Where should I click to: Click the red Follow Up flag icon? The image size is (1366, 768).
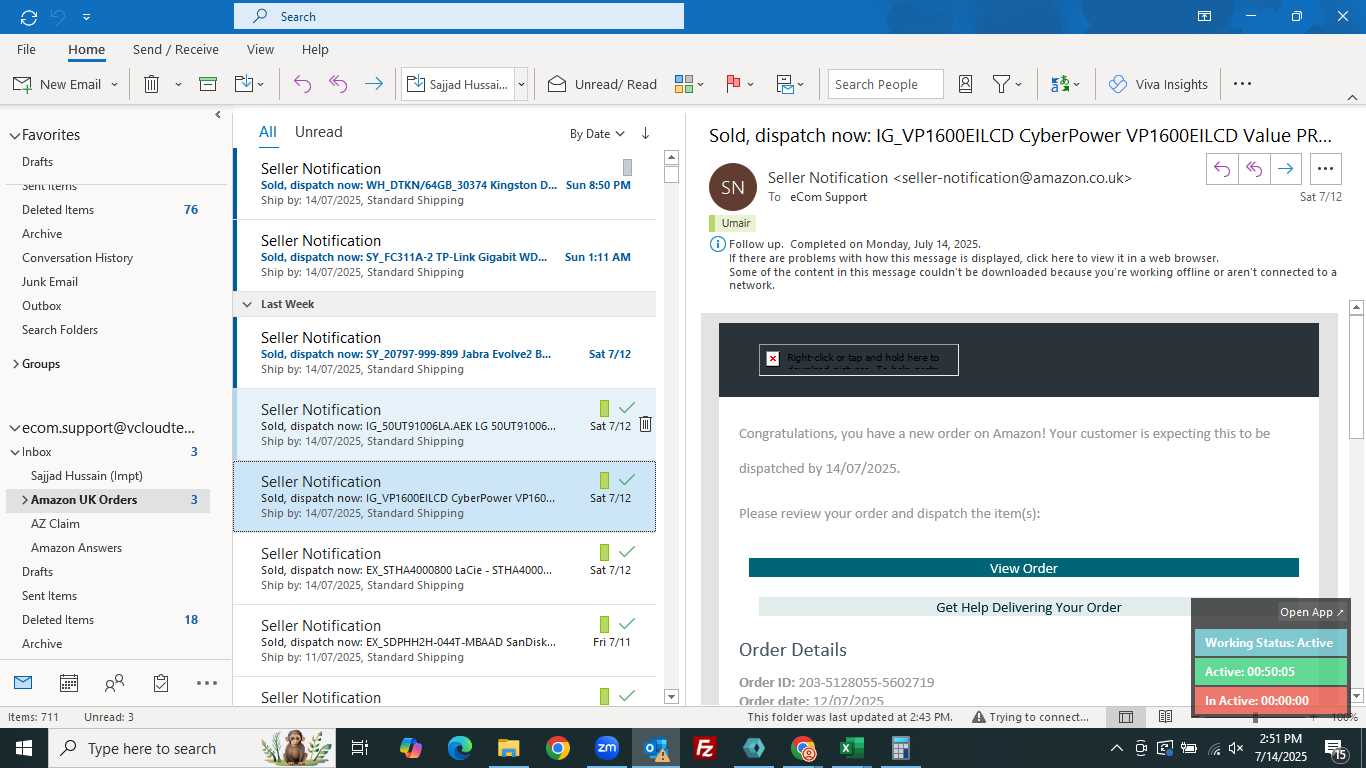[x=733, y=84]
